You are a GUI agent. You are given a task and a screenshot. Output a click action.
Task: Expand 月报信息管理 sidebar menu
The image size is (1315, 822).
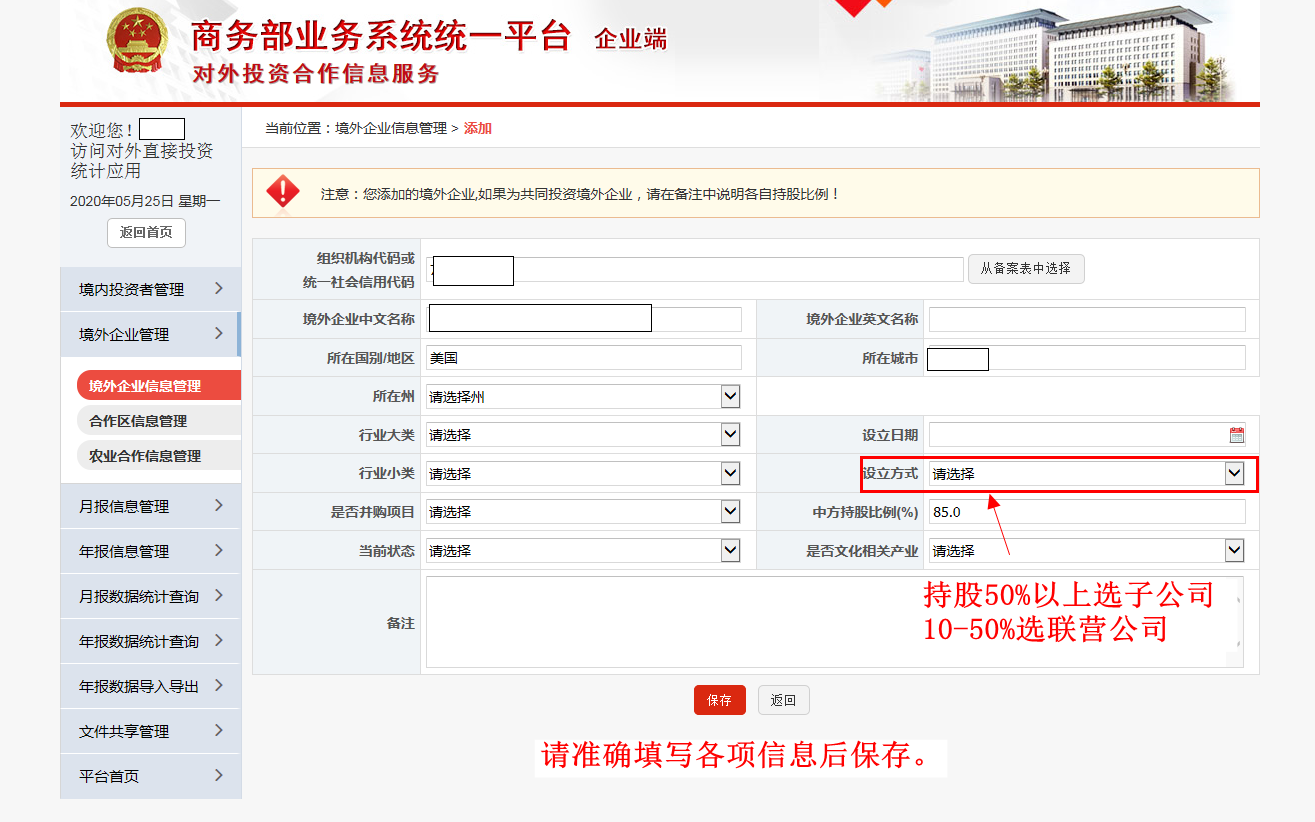point(150,506)
